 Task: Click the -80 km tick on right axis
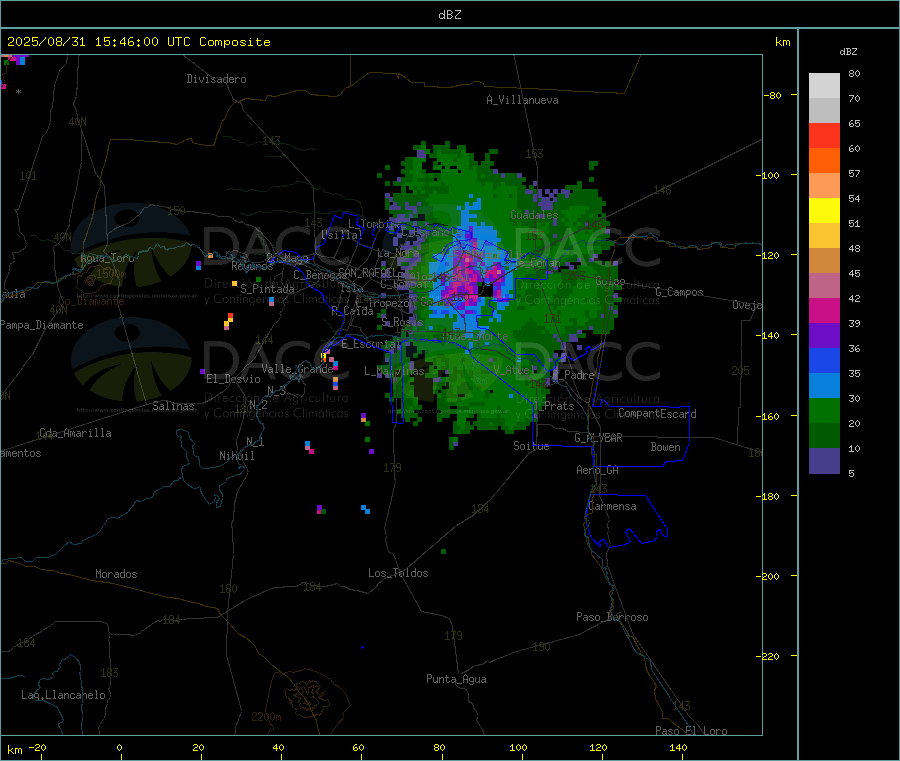(x=773, y=95)
